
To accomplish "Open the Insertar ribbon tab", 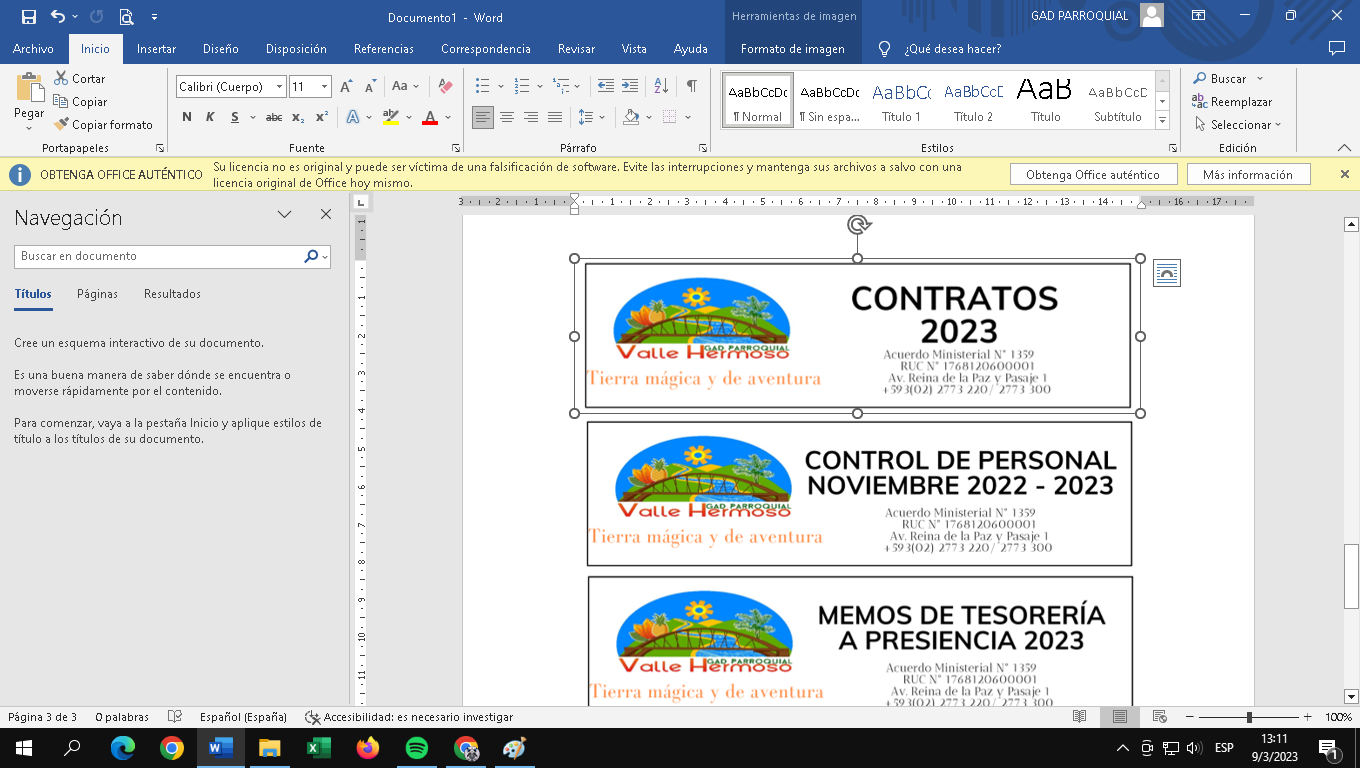I will 156,49.
